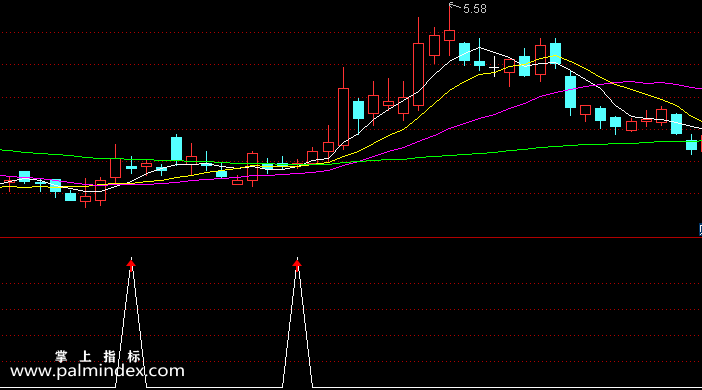Select the big cyan drop candle below the yellow line
Viewport: 702px width, 390px height.
[570, 92]
